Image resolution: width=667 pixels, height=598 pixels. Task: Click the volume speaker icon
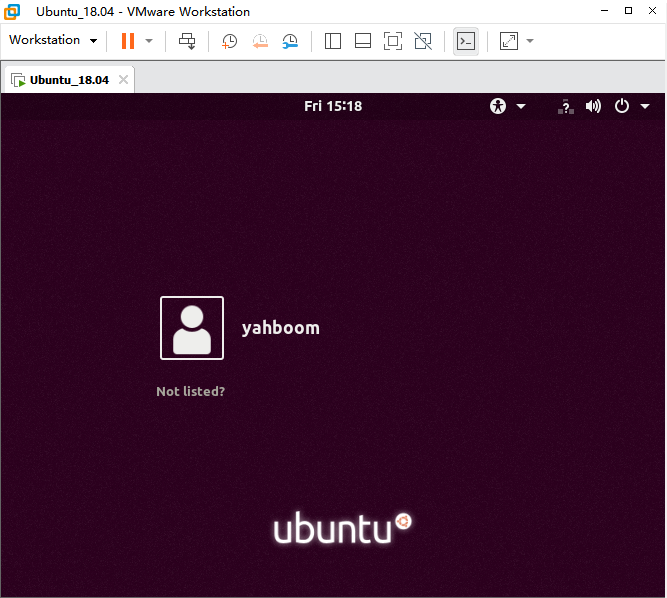(x=593, y=106)
